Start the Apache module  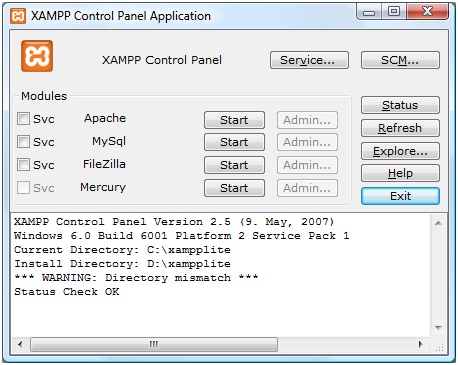pyautogui.click(x=234, y=120)
